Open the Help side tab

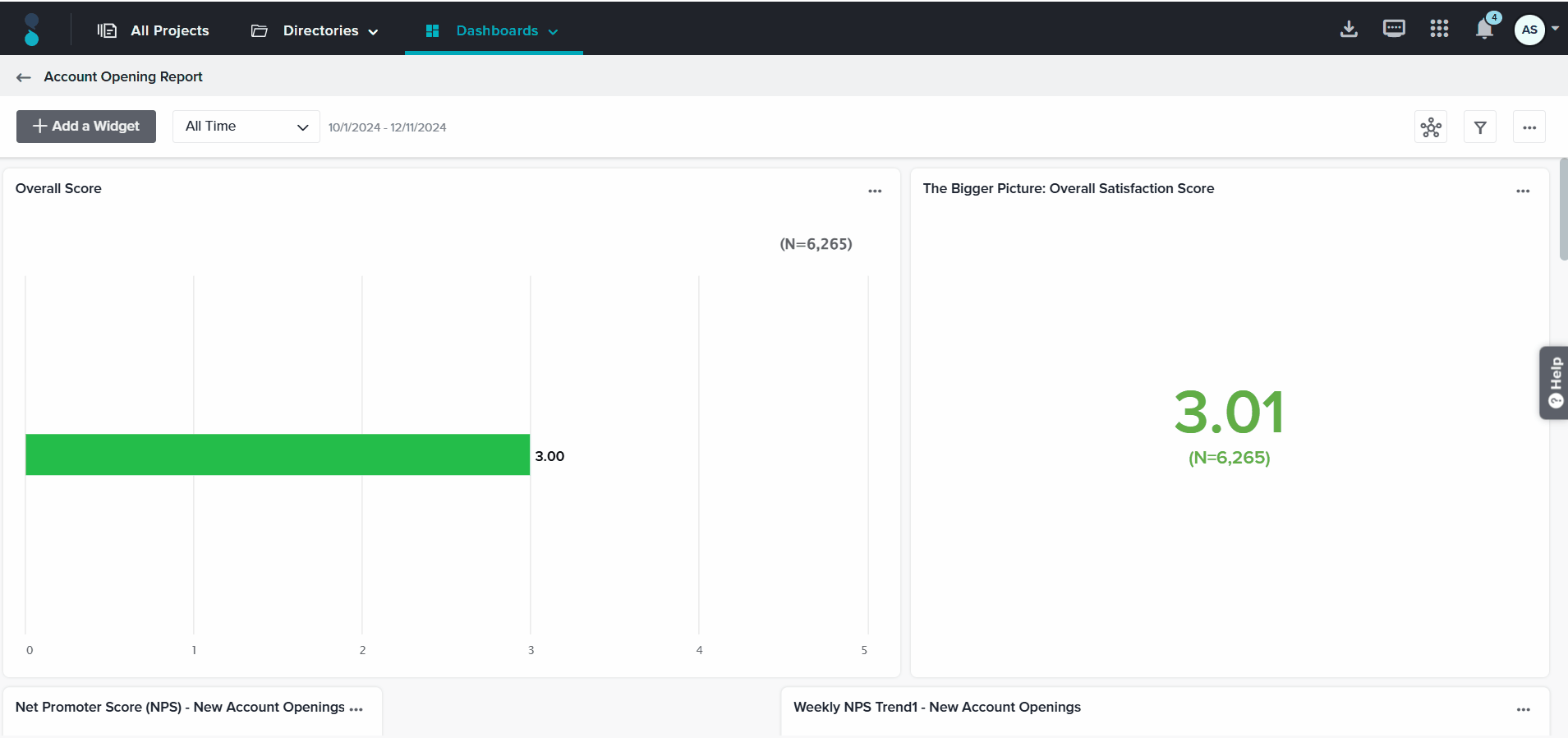click(1554, 383)
